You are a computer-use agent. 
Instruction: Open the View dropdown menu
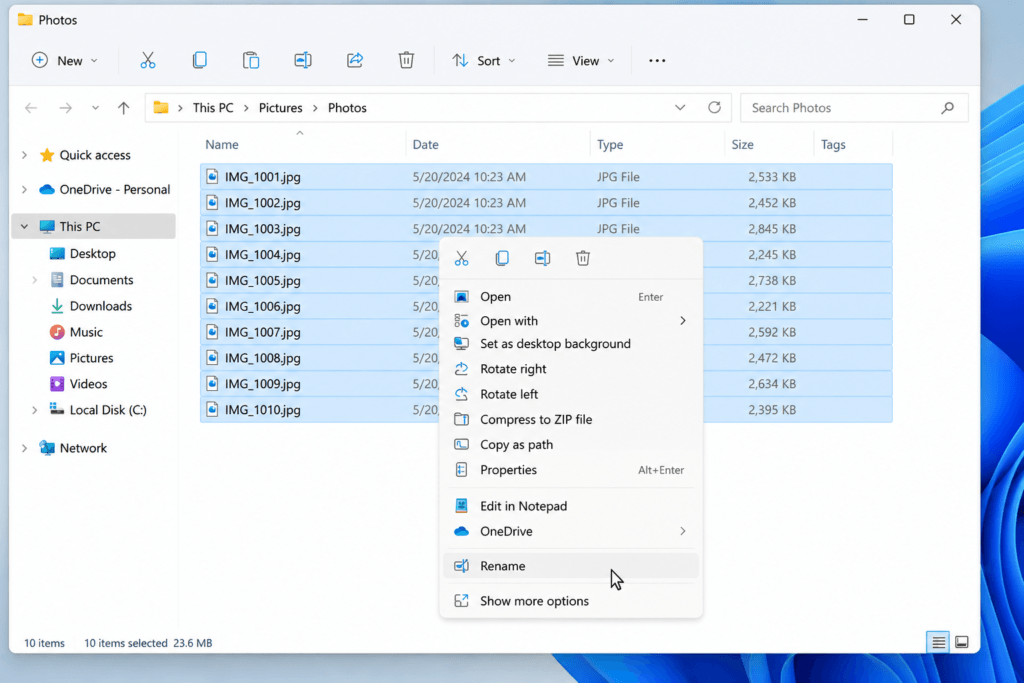[x=581, y=61]
